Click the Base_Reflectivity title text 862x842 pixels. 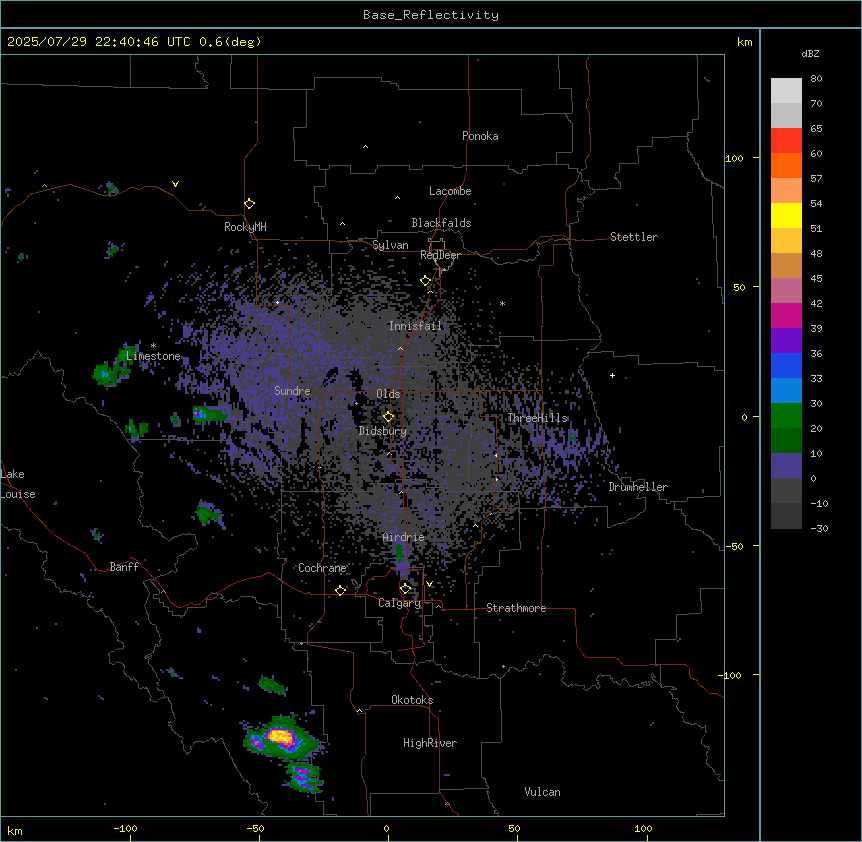[431, 15]
